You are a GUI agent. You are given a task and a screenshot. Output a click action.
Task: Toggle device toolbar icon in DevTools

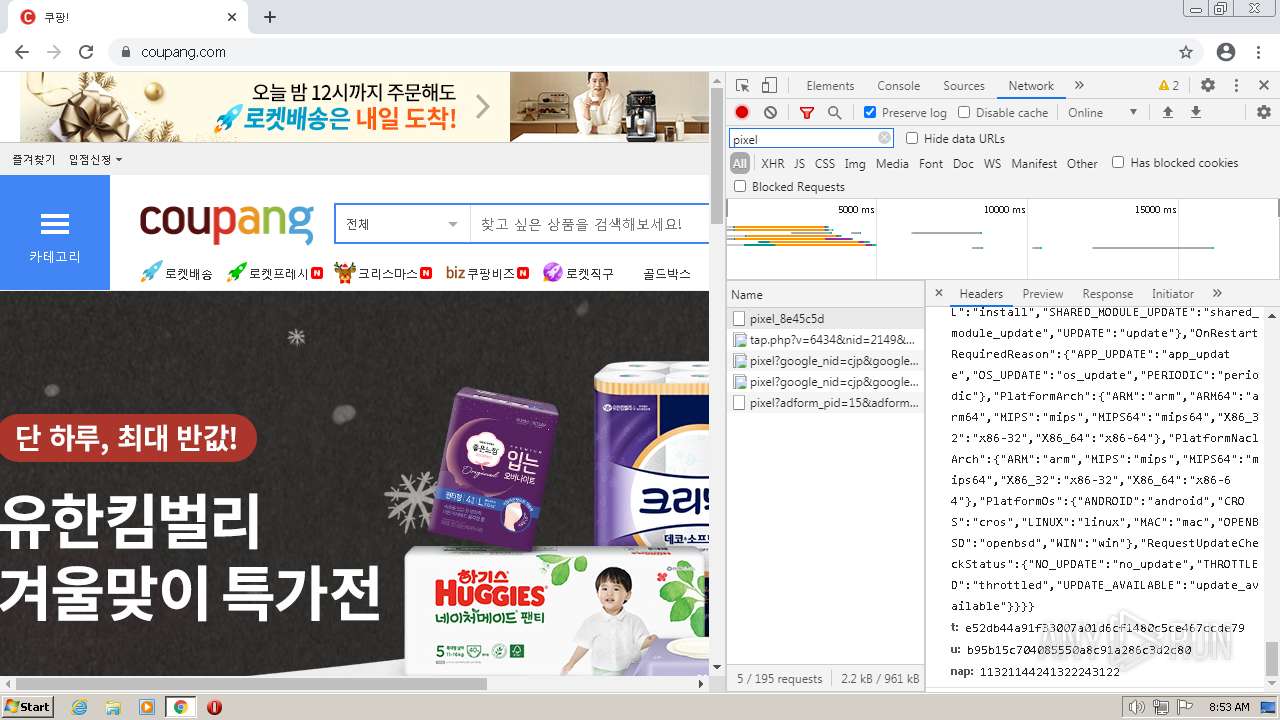coord(769,86)
